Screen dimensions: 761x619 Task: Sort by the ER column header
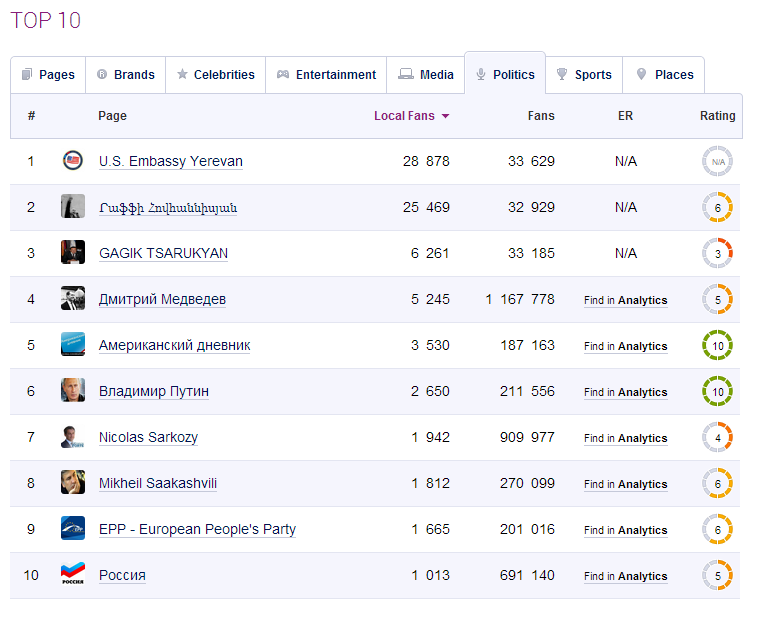coord(625,116)
